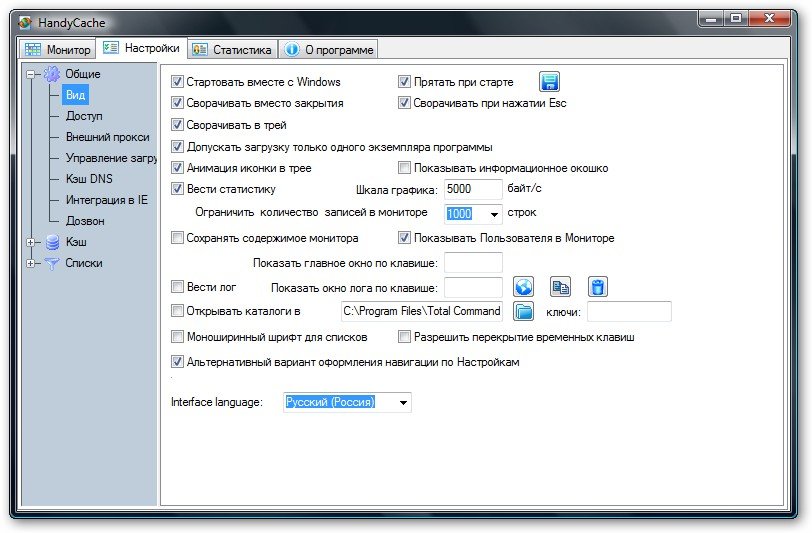Click the copy documents icon beside log field
Viewport: 812px width, 533px height.
[x=561, y=288]
